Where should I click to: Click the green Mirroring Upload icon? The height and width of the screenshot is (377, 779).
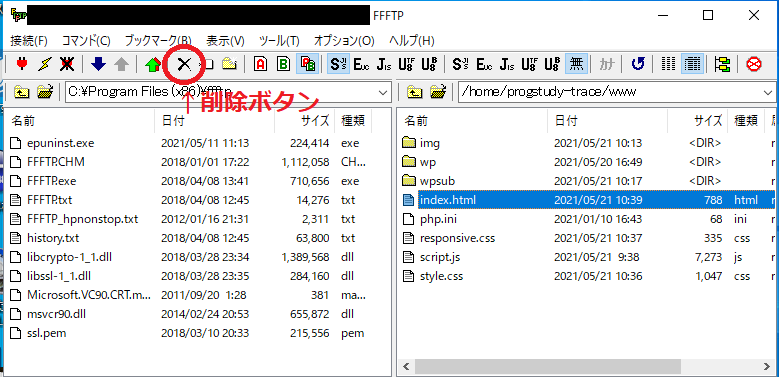point(154,64)
